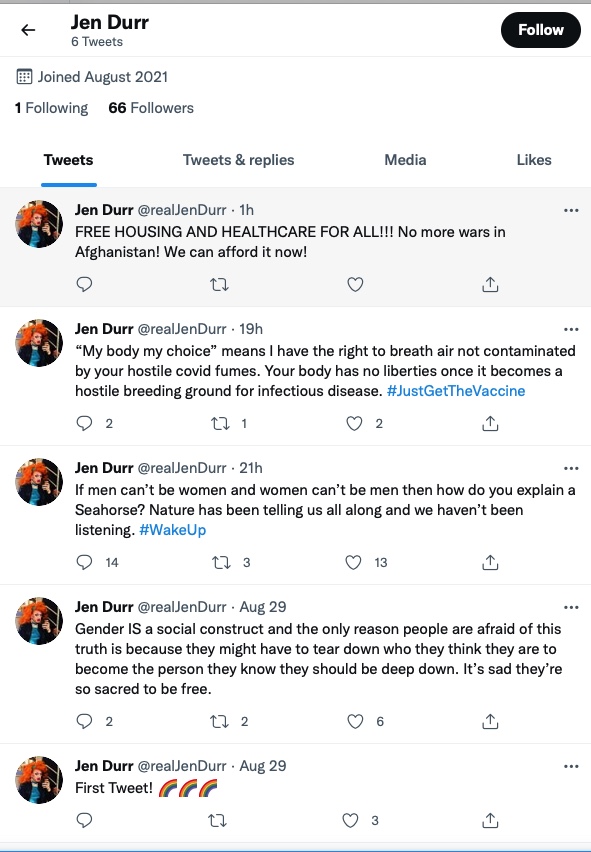Reply to the FREE HOUSING AND HEALTHCARE tweet
This screenshot has width=591, height=852.
click(84, 284)
